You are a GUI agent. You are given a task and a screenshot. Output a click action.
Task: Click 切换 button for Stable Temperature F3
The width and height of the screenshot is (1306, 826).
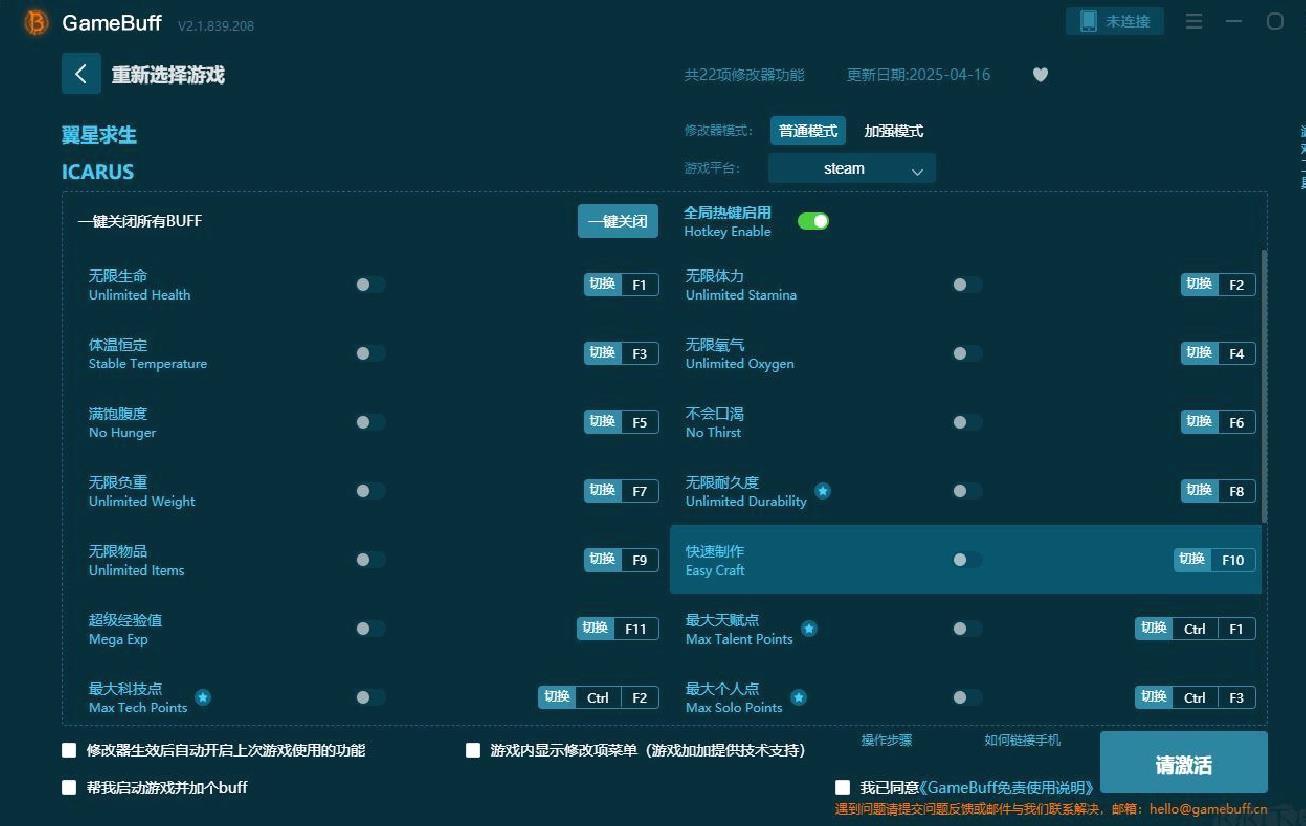[x=602, y=353]
